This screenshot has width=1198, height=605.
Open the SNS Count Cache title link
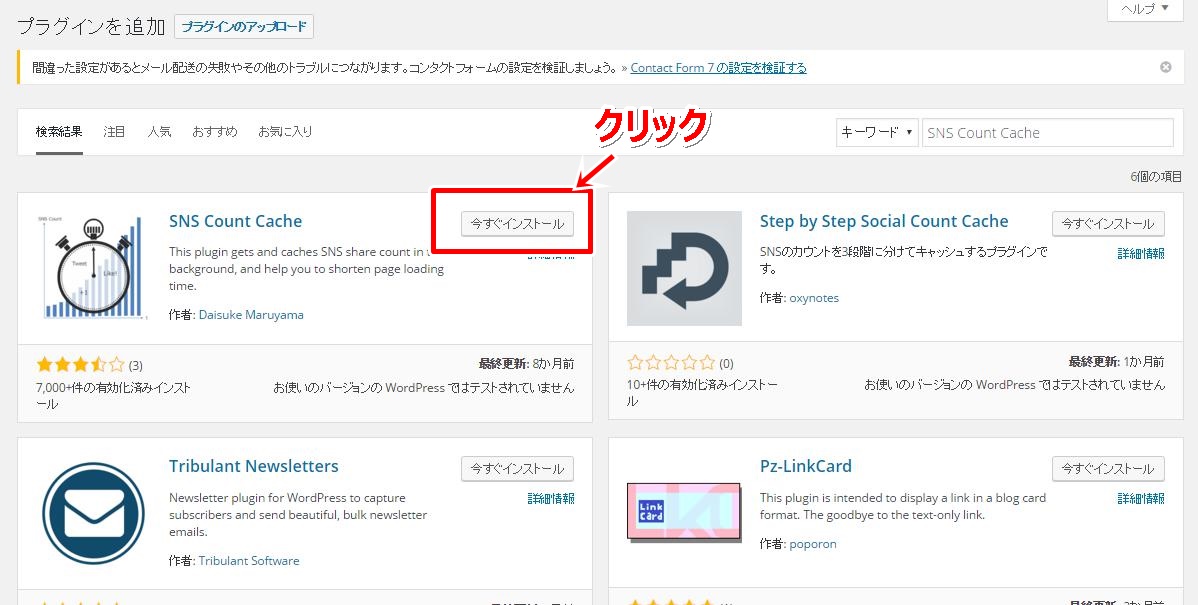click(x=235, y=222)
